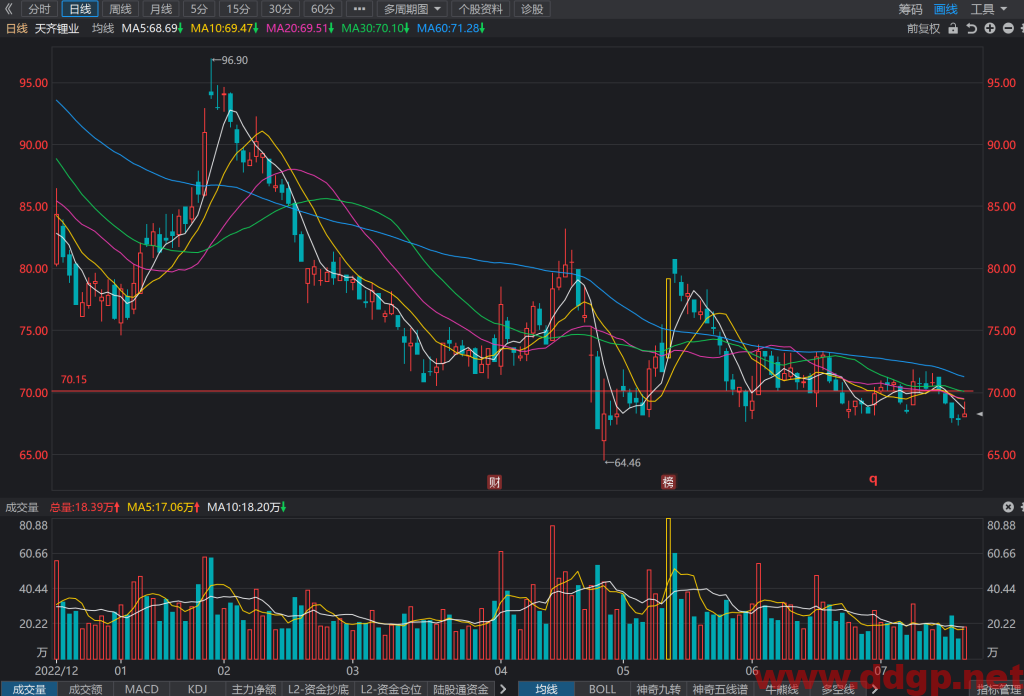Switch to 60分 minute chart

point(322,9)
